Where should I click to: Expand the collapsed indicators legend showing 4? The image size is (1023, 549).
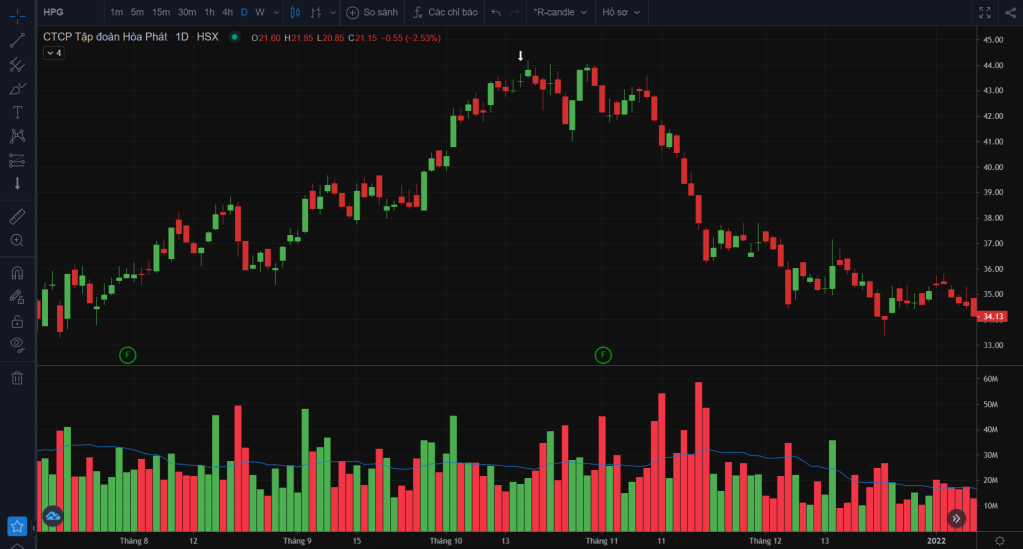point(54,53)
